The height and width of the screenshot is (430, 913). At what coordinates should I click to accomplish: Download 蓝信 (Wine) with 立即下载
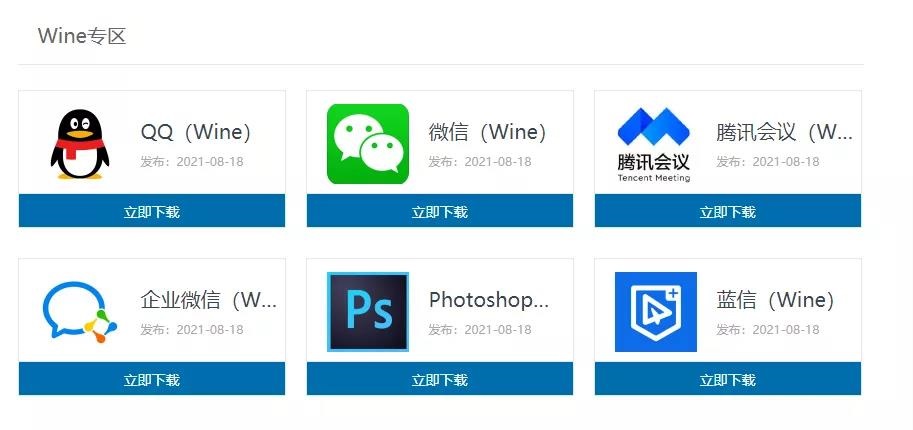click(728, 379)
